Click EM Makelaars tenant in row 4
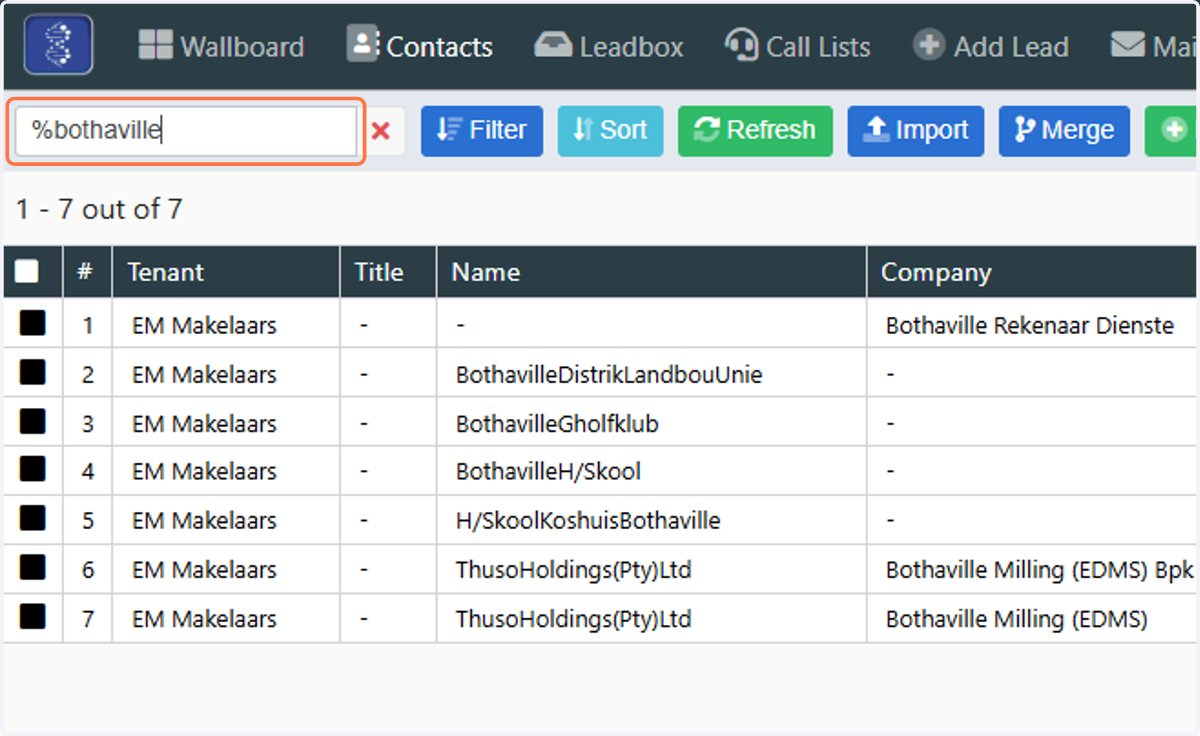1200x736 pixels. tap(204, 472)
